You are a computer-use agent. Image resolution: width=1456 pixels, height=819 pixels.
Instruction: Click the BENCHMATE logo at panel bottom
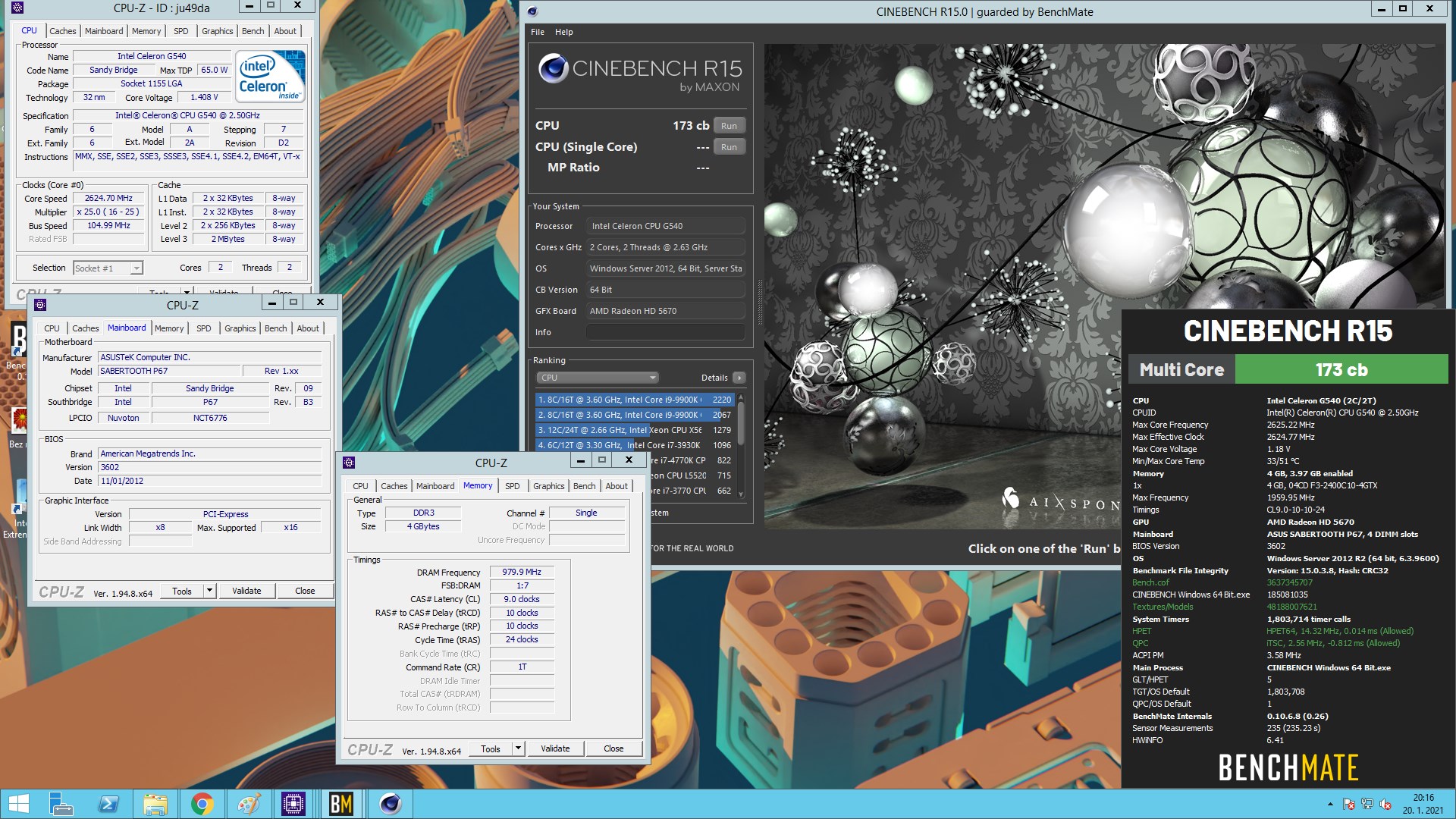coord(1288,767)
